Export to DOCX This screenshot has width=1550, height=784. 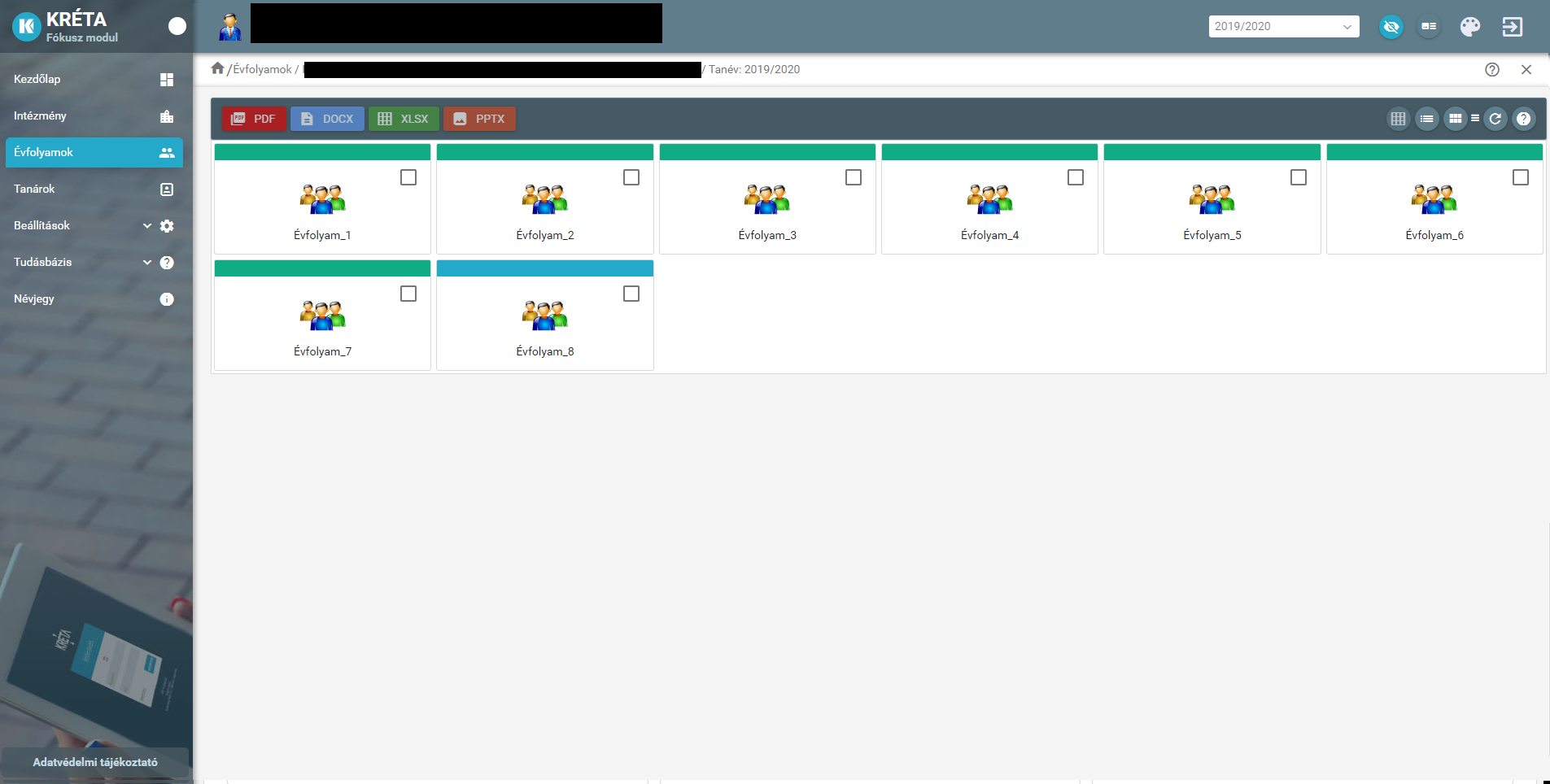pyautogui.click(x=327, y=119)
